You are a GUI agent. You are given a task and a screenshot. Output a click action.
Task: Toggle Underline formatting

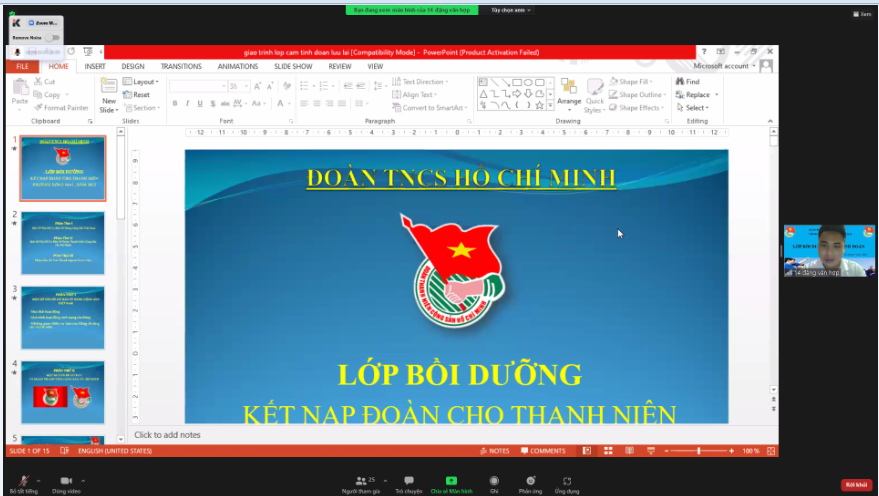point(200,103)
